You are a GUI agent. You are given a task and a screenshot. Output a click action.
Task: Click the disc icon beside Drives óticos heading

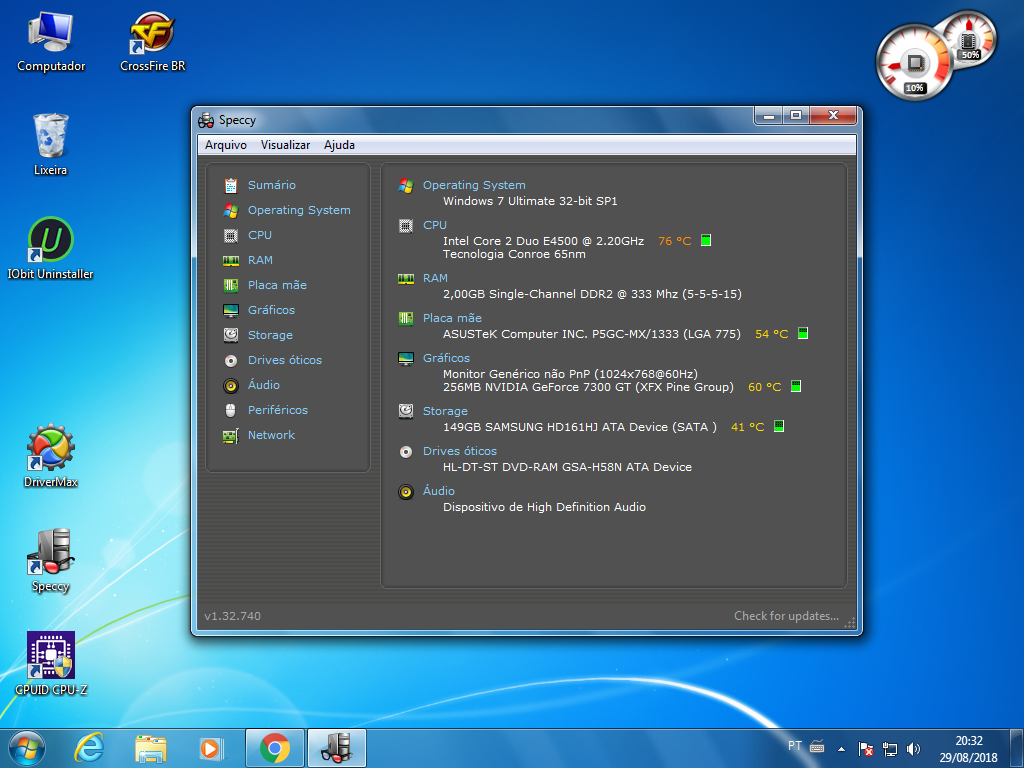pos(406,452)
